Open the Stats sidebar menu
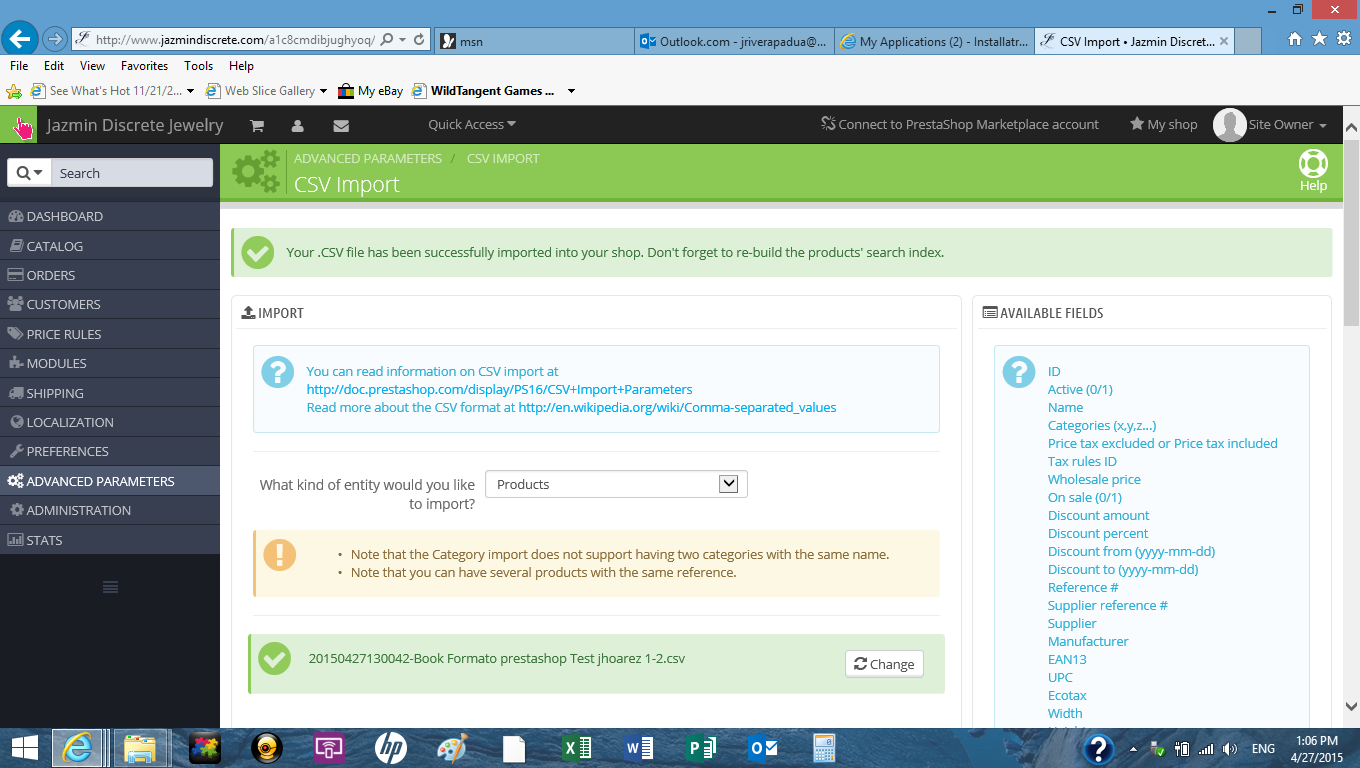The image size is (1360, 768). (x=110, y=540)
